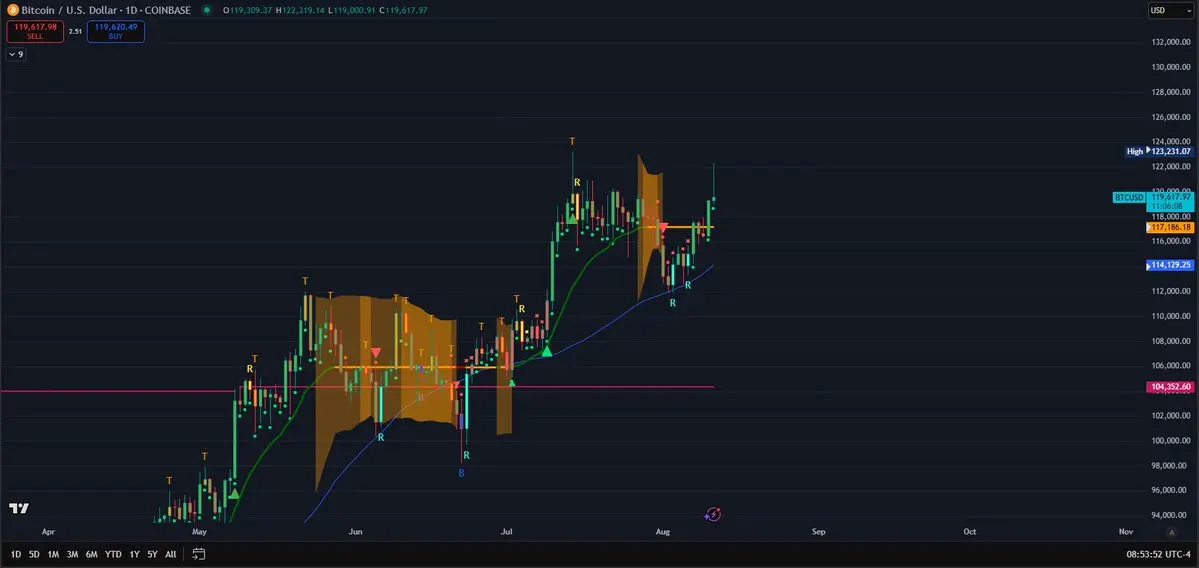Viewport: 1199px width, 568px height.
Task: Click the open value O119,309.37
Action: pos(247,10)
